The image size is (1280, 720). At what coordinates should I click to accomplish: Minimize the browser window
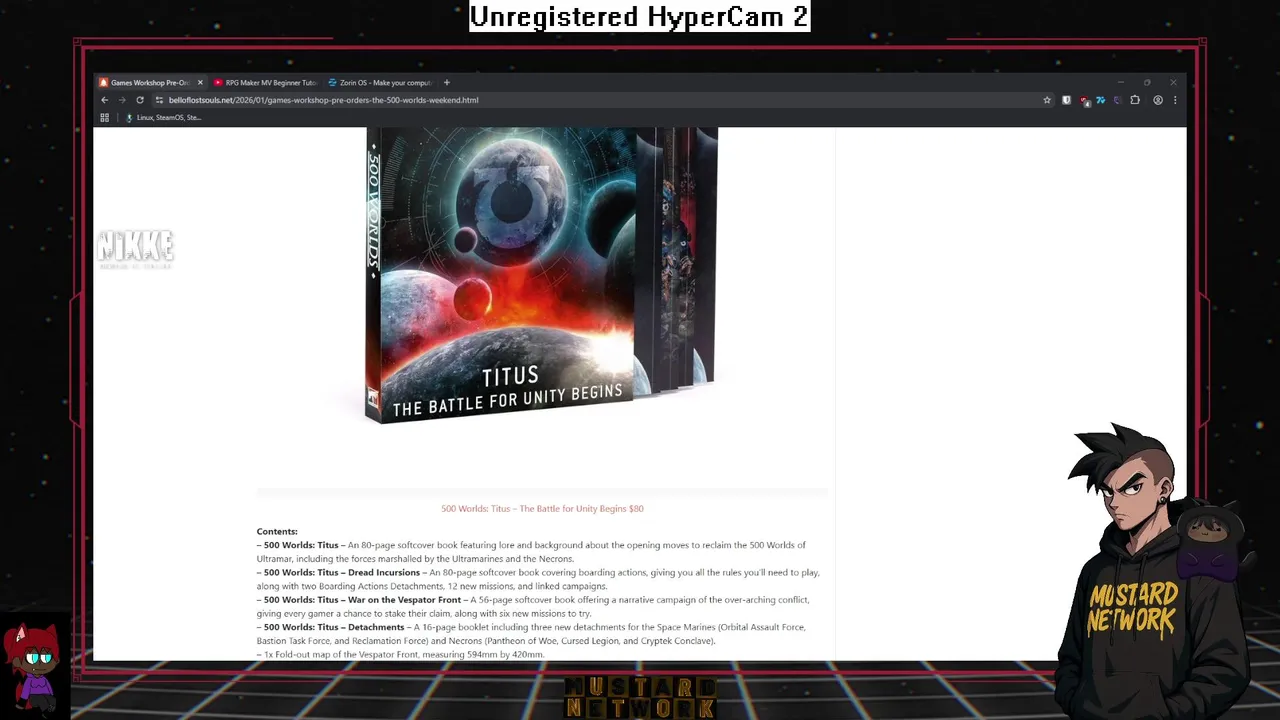[x=1120, y=83]
